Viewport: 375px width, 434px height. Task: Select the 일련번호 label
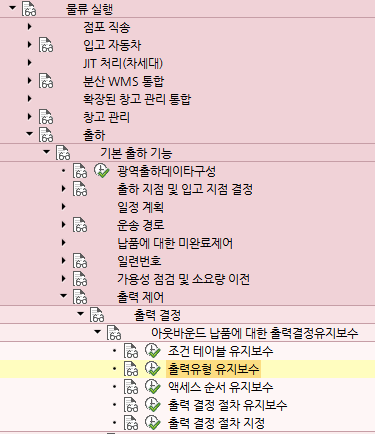click(x=139, y=261)
